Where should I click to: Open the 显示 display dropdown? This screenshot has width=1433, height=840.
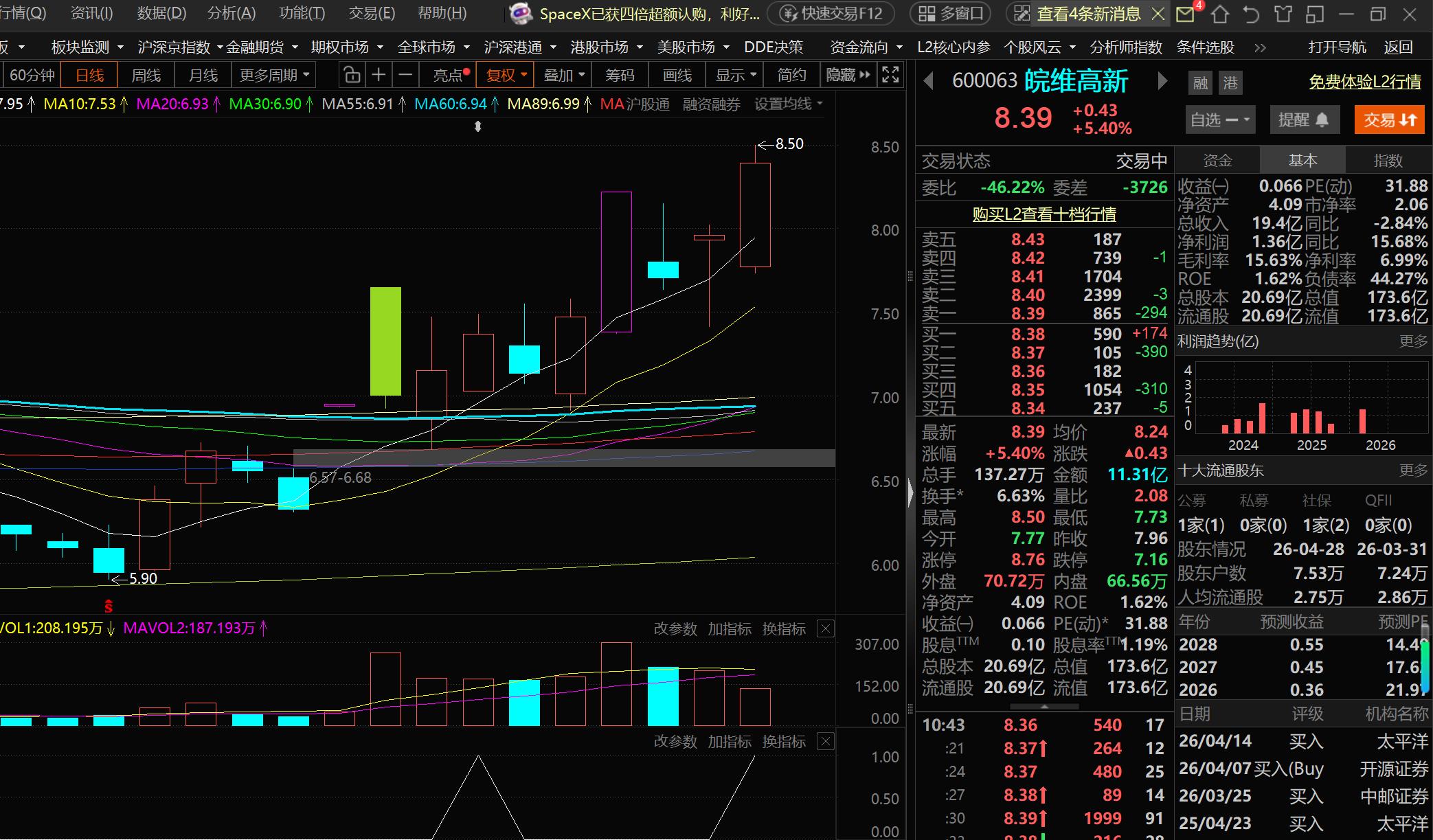pos(736,75)
